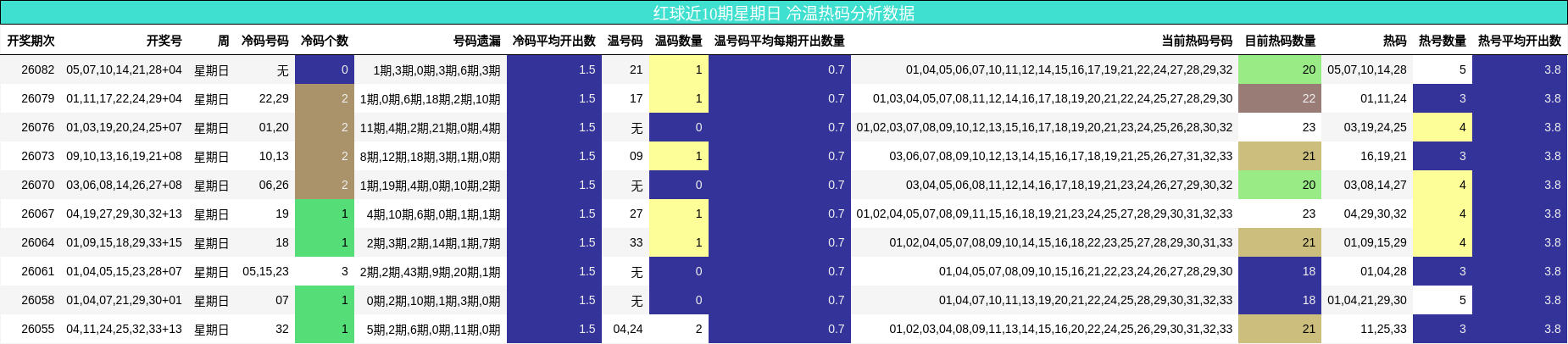
Task: Select the '开奖号' column header
Action: click(164, 41)
